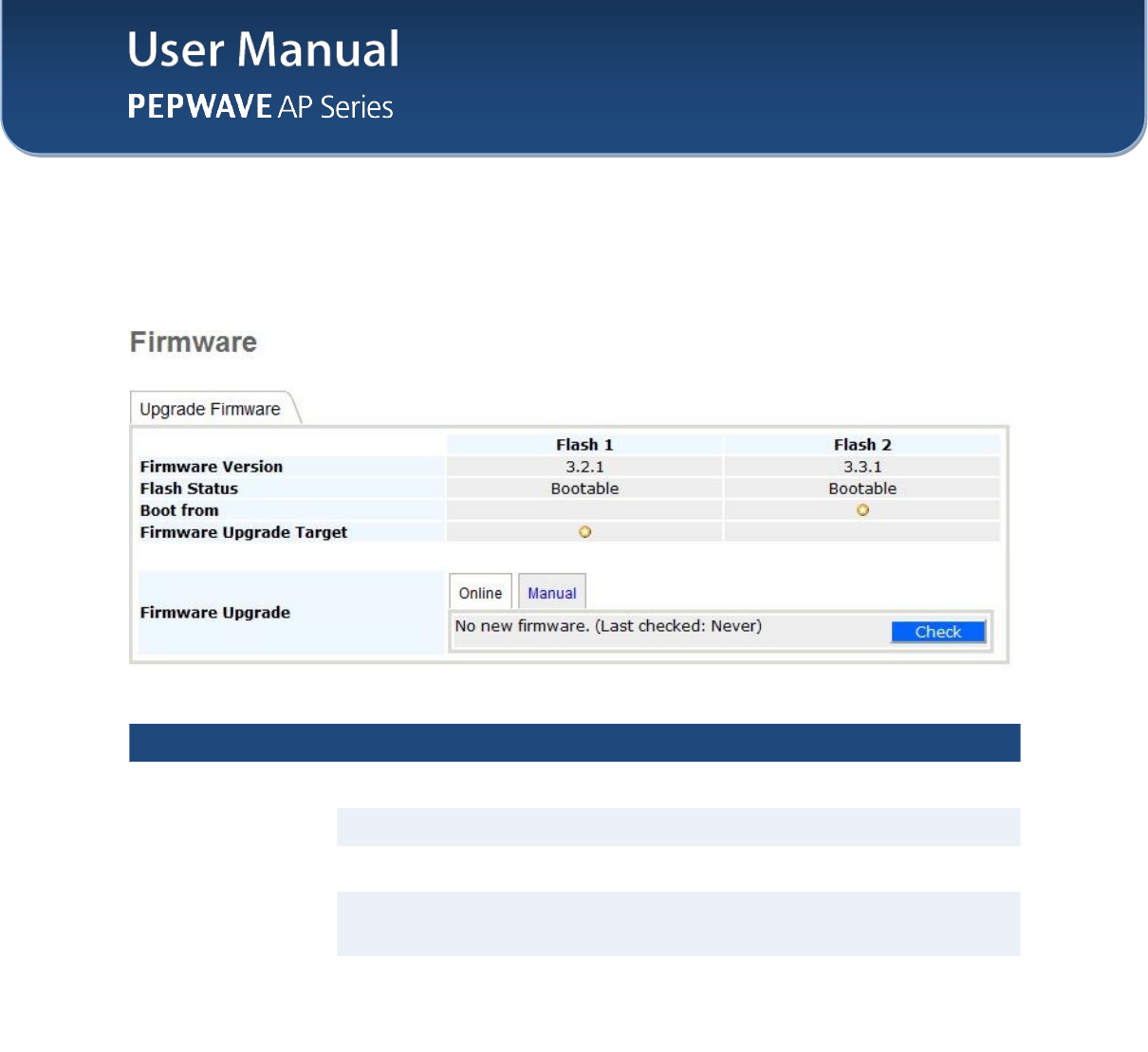Viewport: 1148px width, 1052px height.
Task: Click the 'No new firmware' status message
Action: (x=608, y=626)
